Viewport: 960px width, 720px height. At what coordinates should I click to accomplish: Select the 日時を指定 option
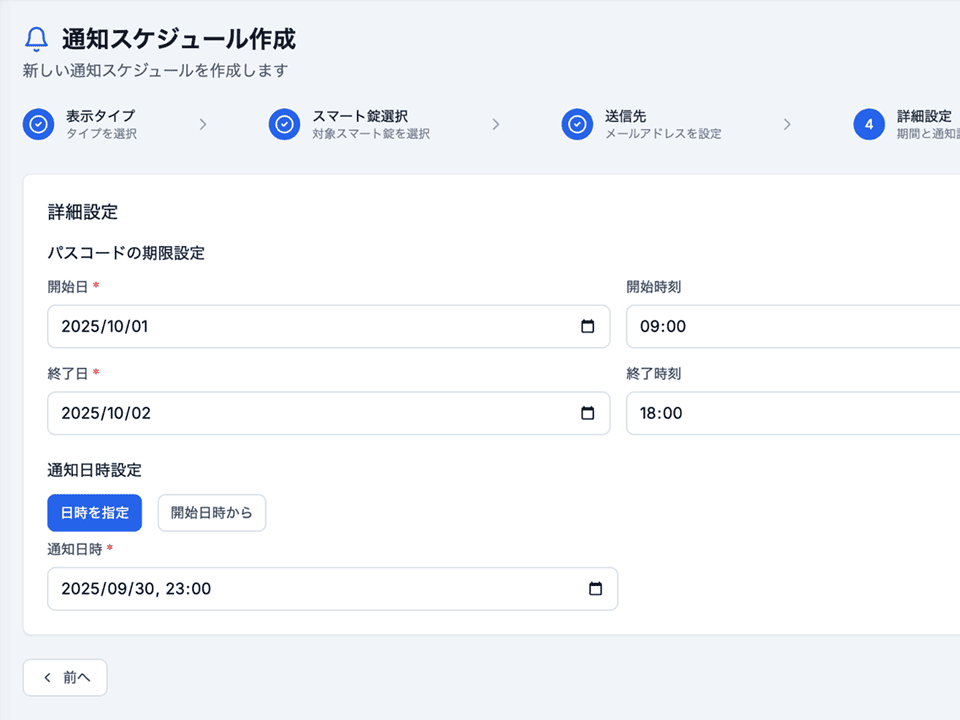(95, 513)
